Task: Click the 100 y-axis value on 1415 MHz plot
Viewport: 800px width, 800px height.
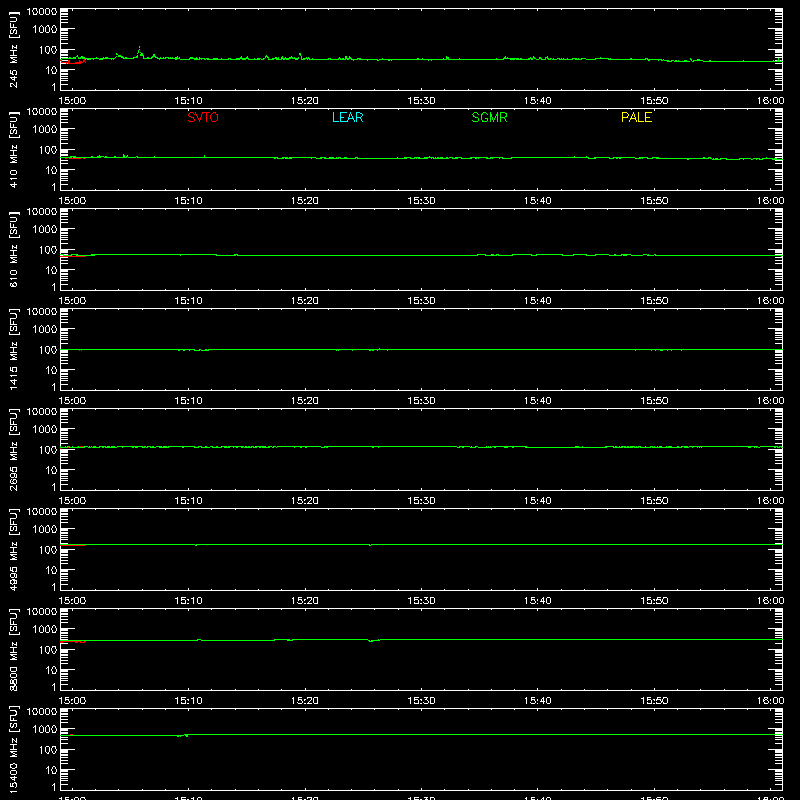Action: click(48, 350)
